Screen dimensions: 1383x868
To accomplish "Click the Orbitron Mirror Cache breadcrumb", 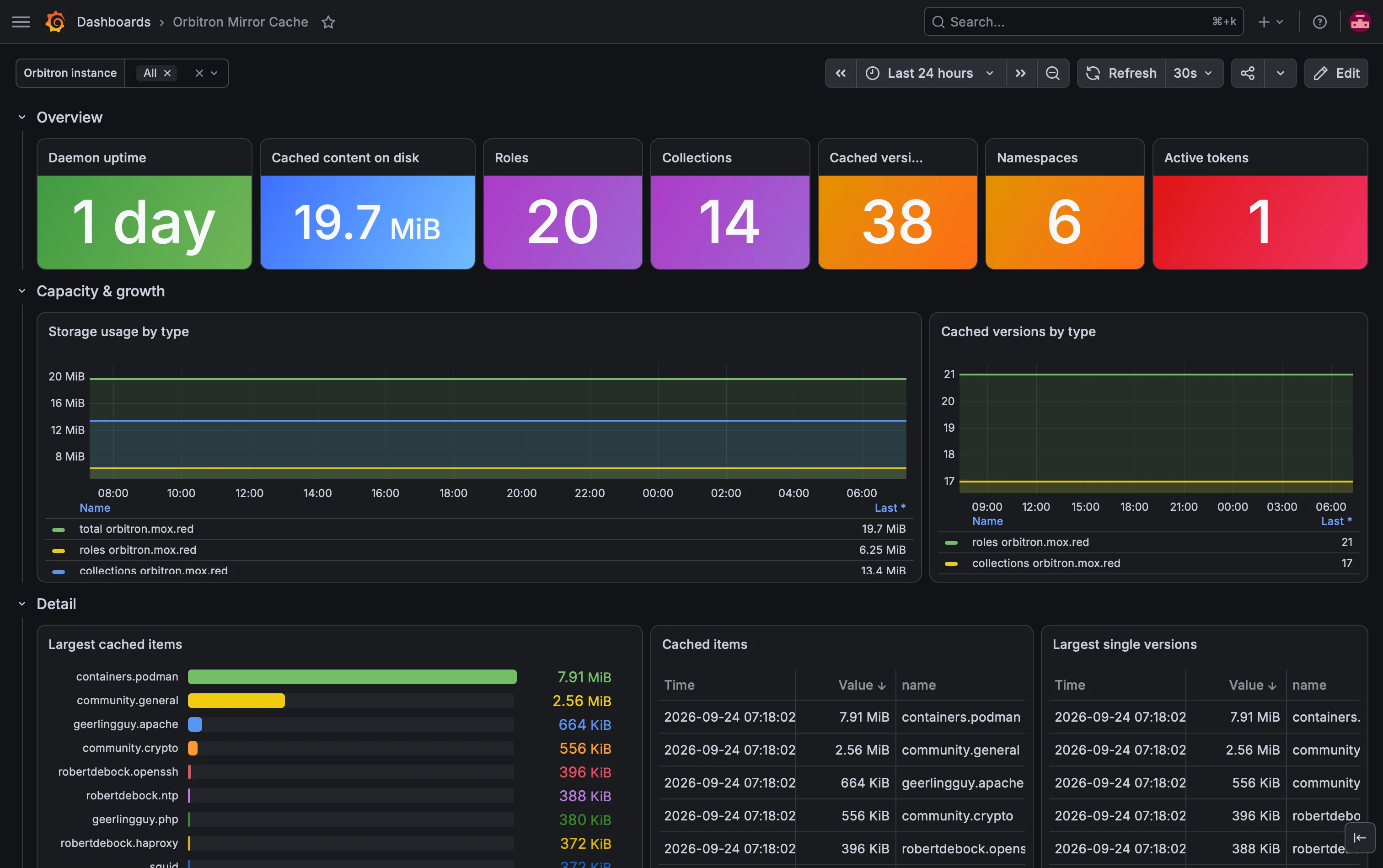I will (241, 22).
